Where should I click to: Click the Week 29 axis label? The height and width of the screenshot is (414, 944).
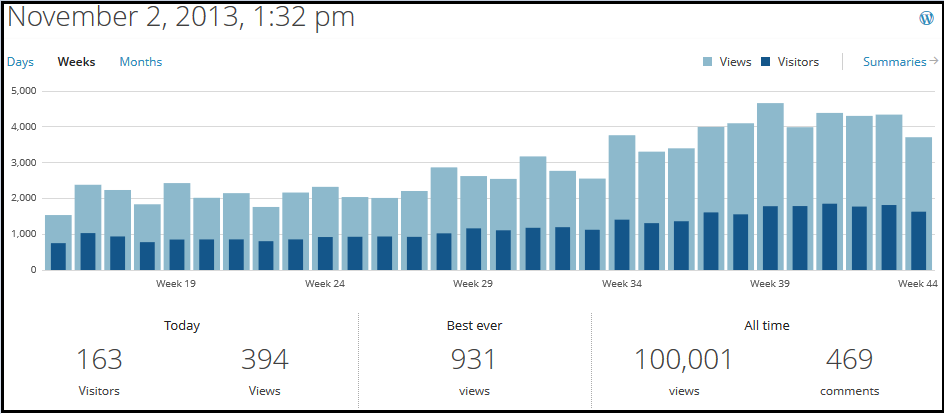(x=473, y=284)
